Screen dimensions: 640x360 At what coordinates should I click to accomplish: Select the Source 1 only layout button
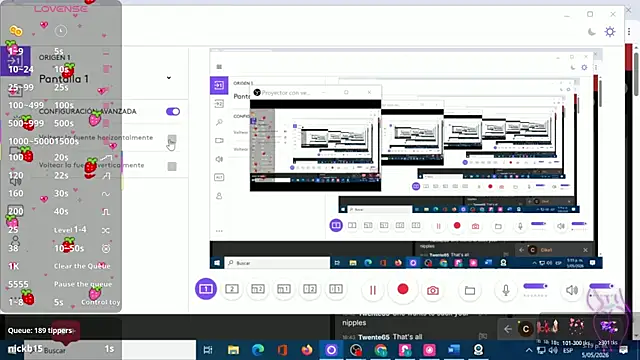pos(206,289)
